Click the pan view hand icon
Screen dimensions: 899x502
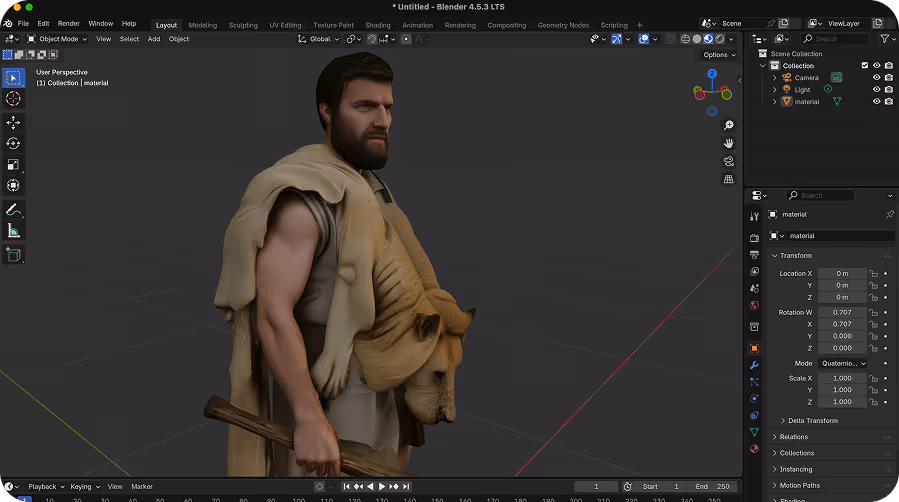(x=729, y=143)
